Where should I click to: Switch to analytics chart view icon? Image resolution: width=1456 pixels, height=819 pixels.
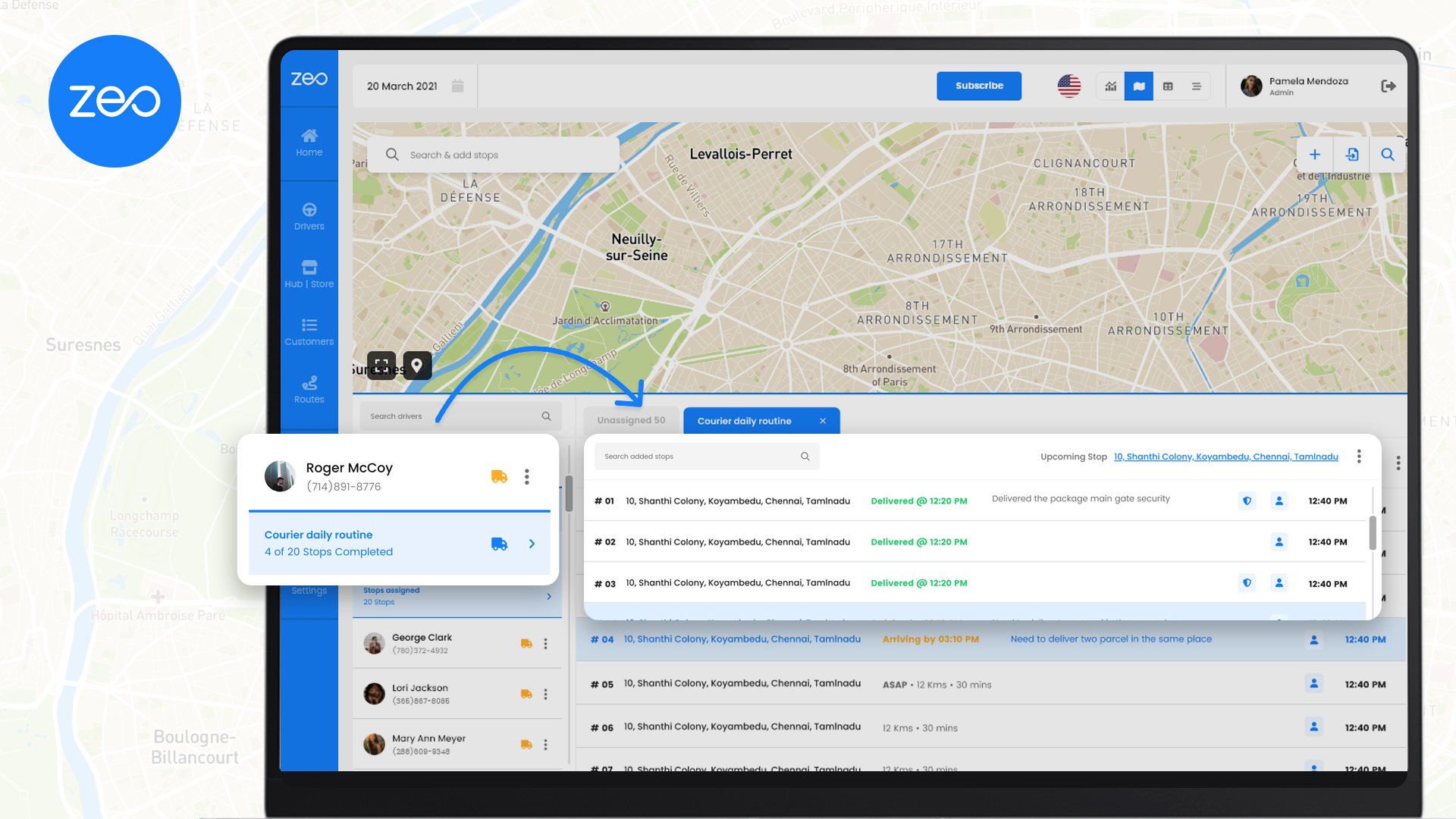point(1111,86)
